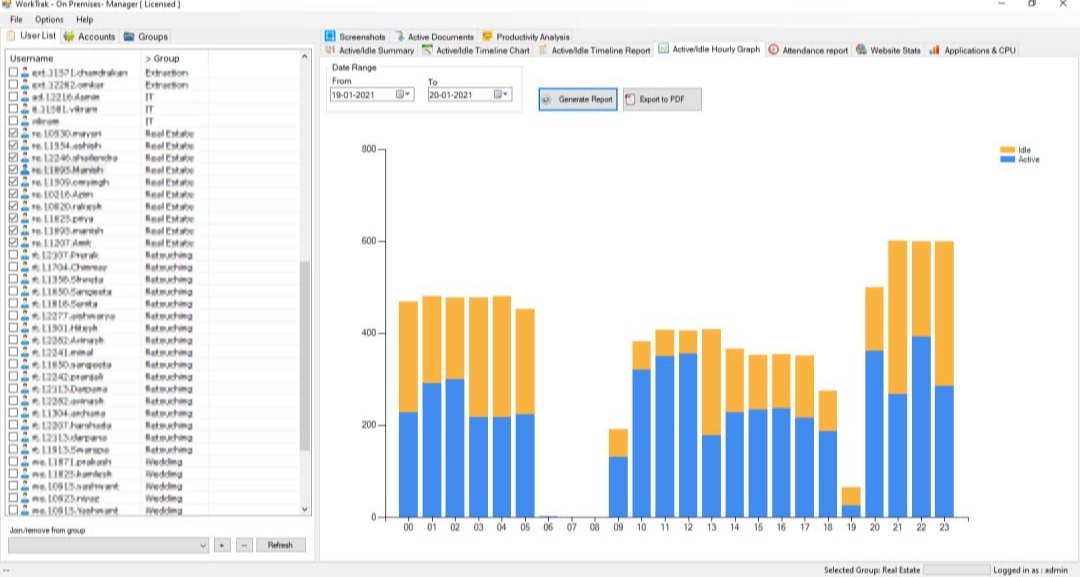Click user icon beside the pranjali username
Image resolution: width=1080 pixels, height=577 pixels.
coord(25,377)
